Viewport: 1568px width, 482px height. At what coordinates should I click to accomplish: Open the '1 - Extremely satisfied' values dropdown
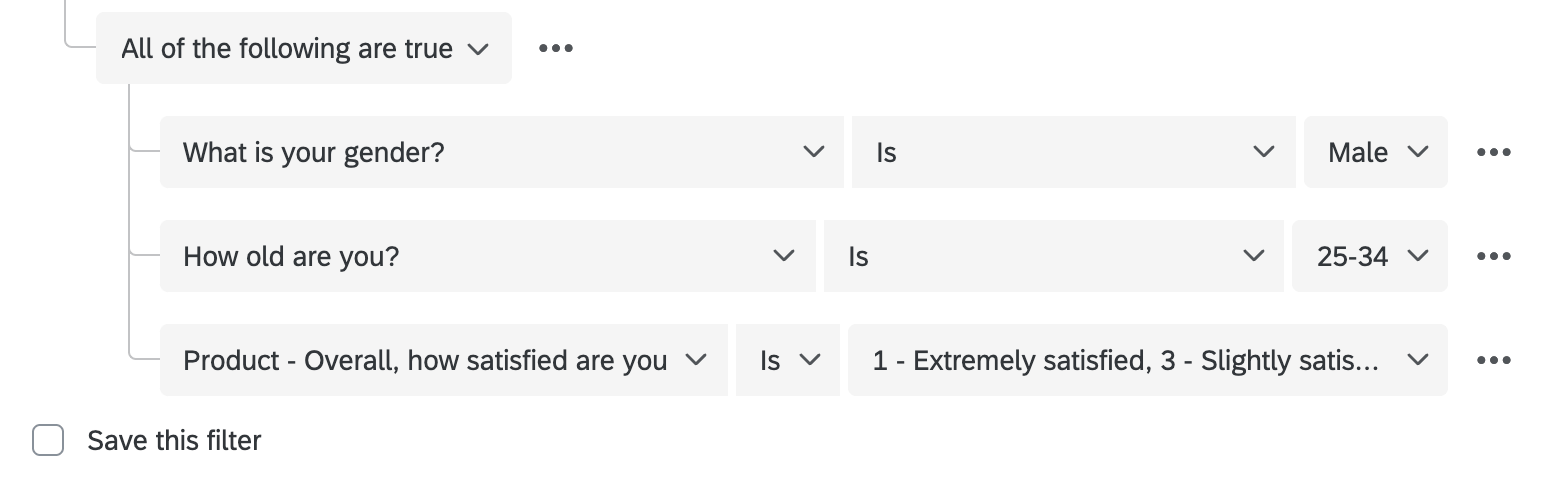coord(1146,360)
